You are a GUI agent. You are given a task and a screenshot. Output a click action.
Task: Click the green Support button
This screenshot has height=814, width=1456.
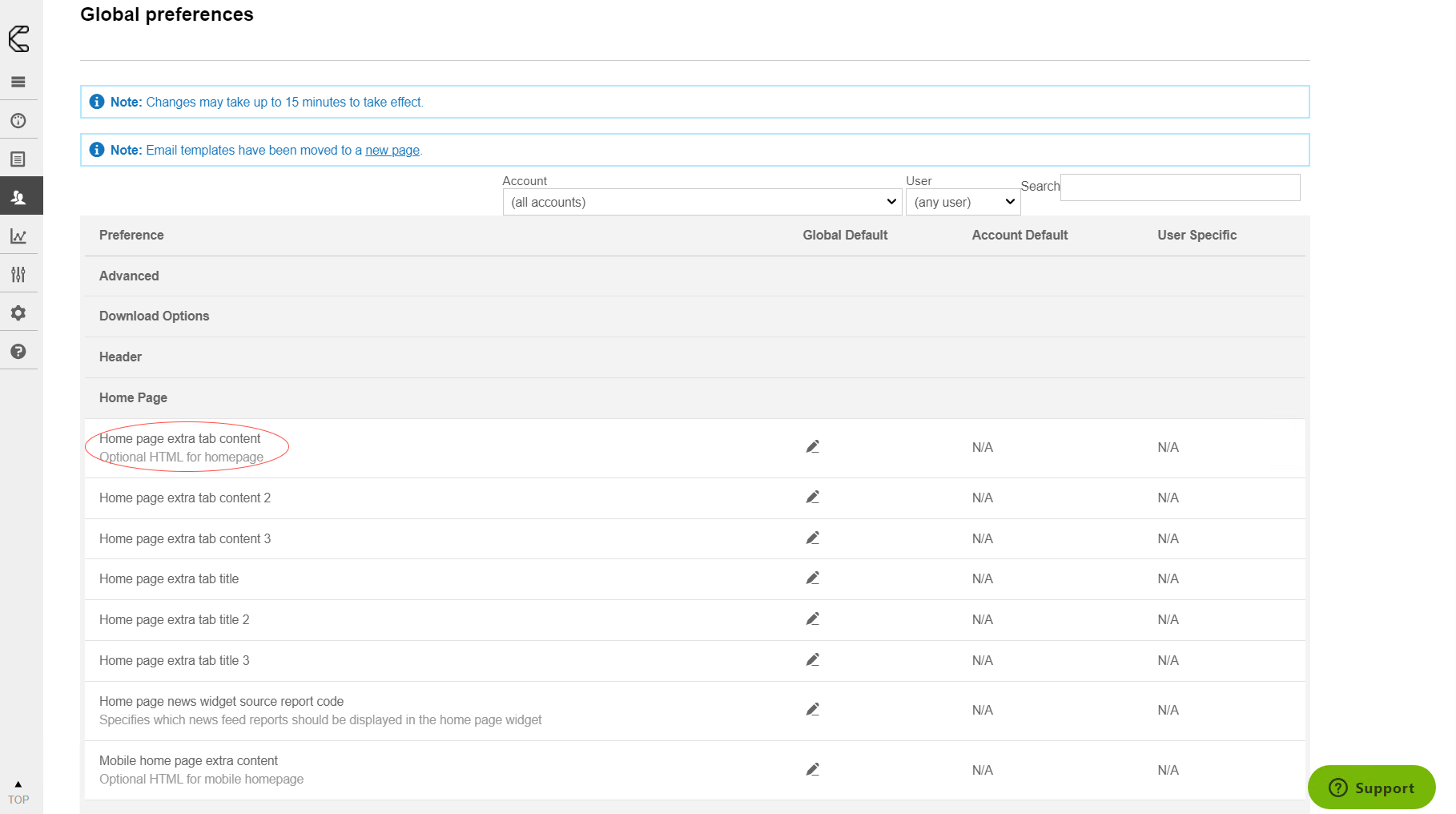(1371, 788)
